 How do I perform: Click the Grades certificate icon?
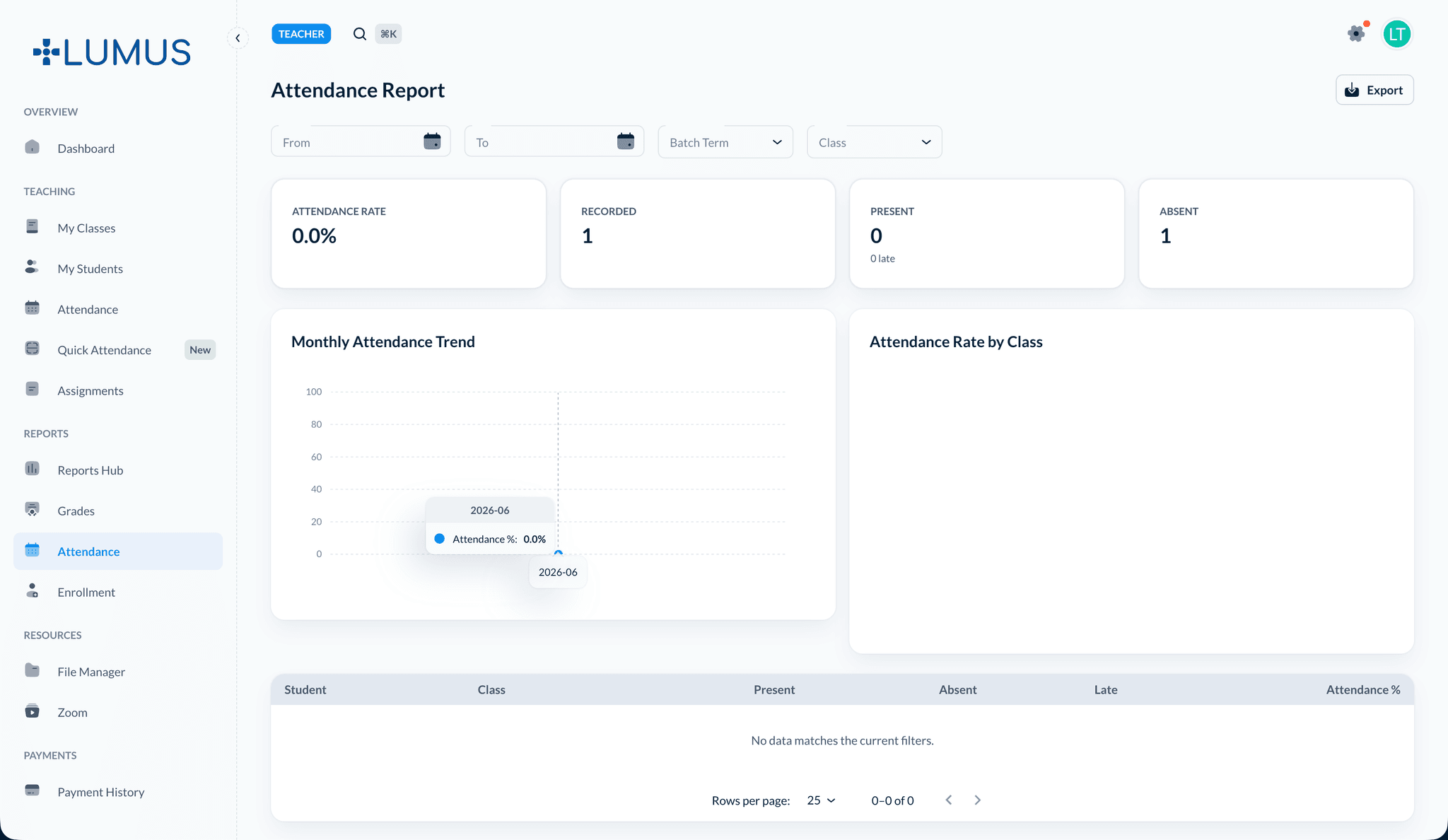[33, 509]
